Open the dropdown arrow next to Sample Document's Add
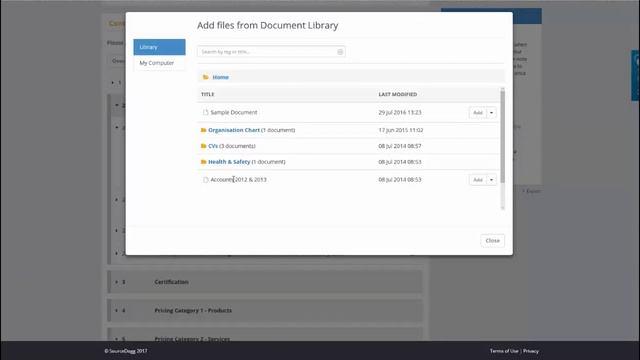 pyautogui.click(x=491, y=113)
